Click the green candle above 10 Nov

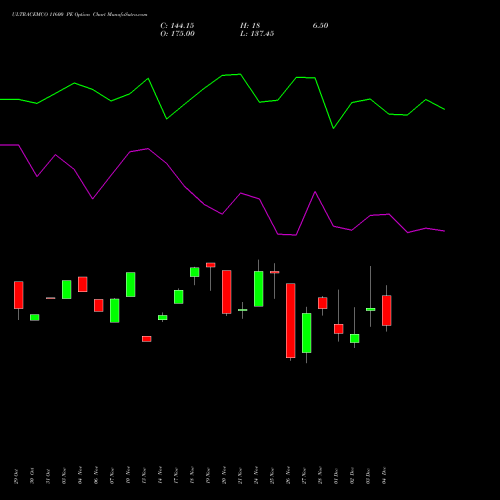click(131, 284)
